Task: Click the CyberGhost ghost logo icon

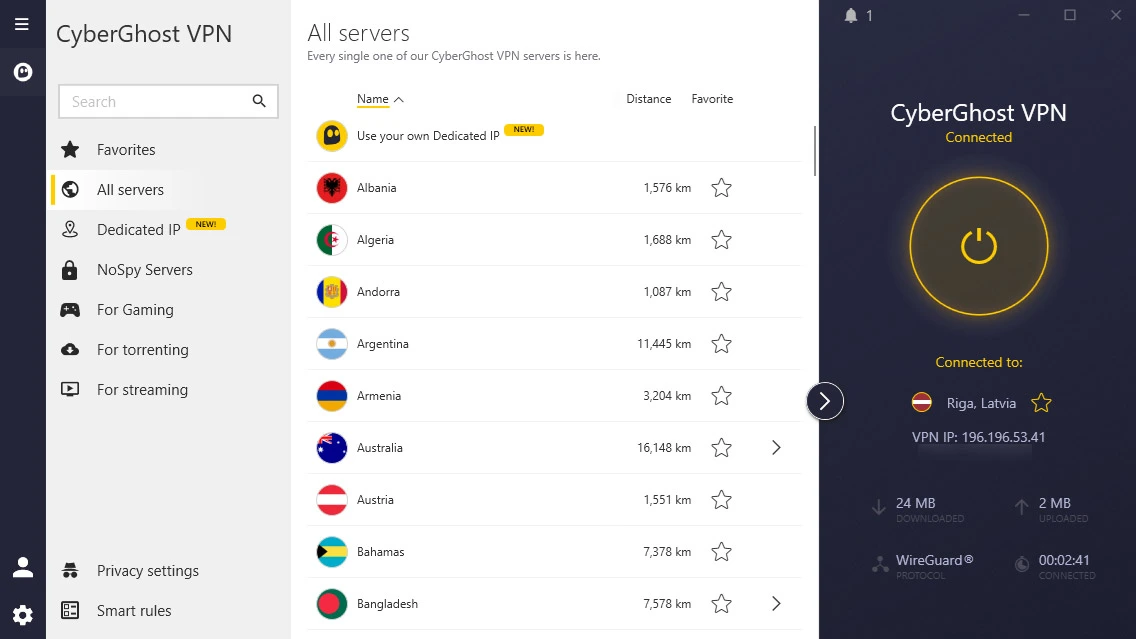Action: (x=22, y=72)
